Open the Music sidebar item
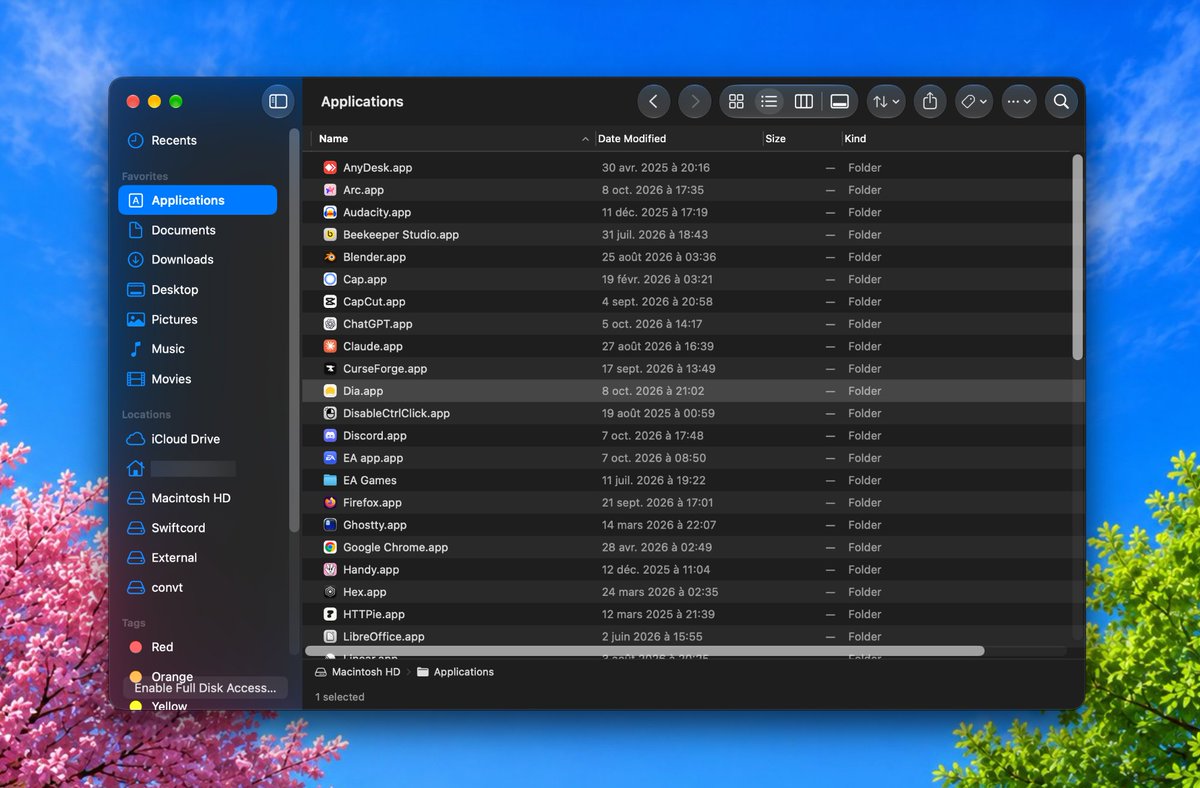This screenshot has height=788, width=1200. (x=197, y=349)
